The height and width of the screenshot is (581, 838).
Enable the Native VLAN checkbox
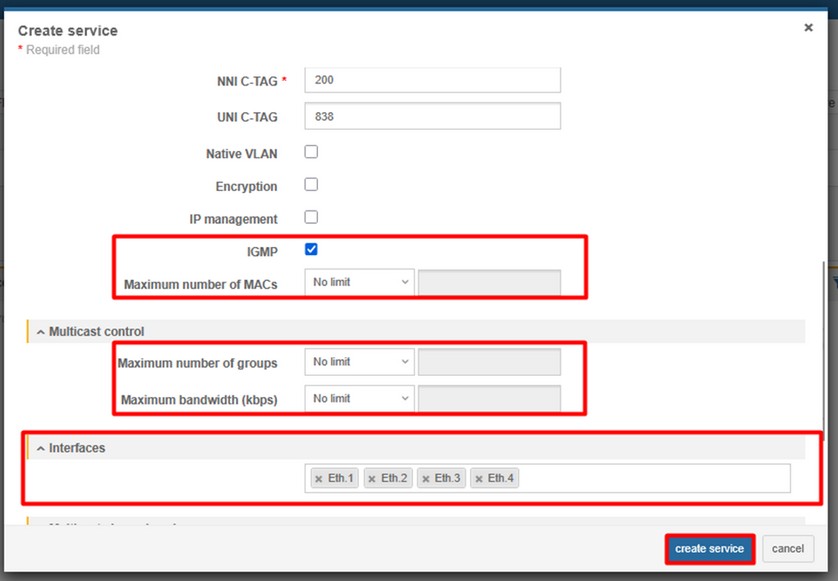311,152
